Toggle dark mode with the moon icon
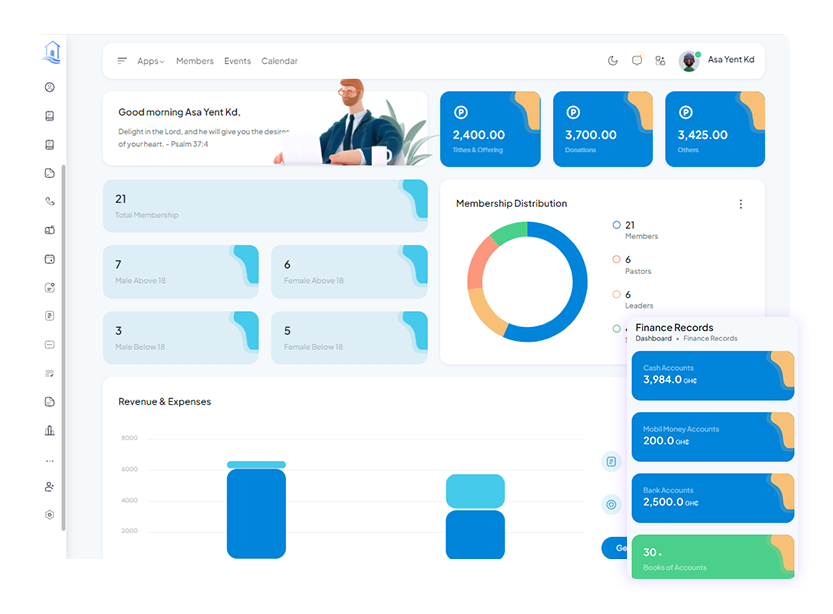The width and height of the screenshot is (833, 614). (613, 61)
